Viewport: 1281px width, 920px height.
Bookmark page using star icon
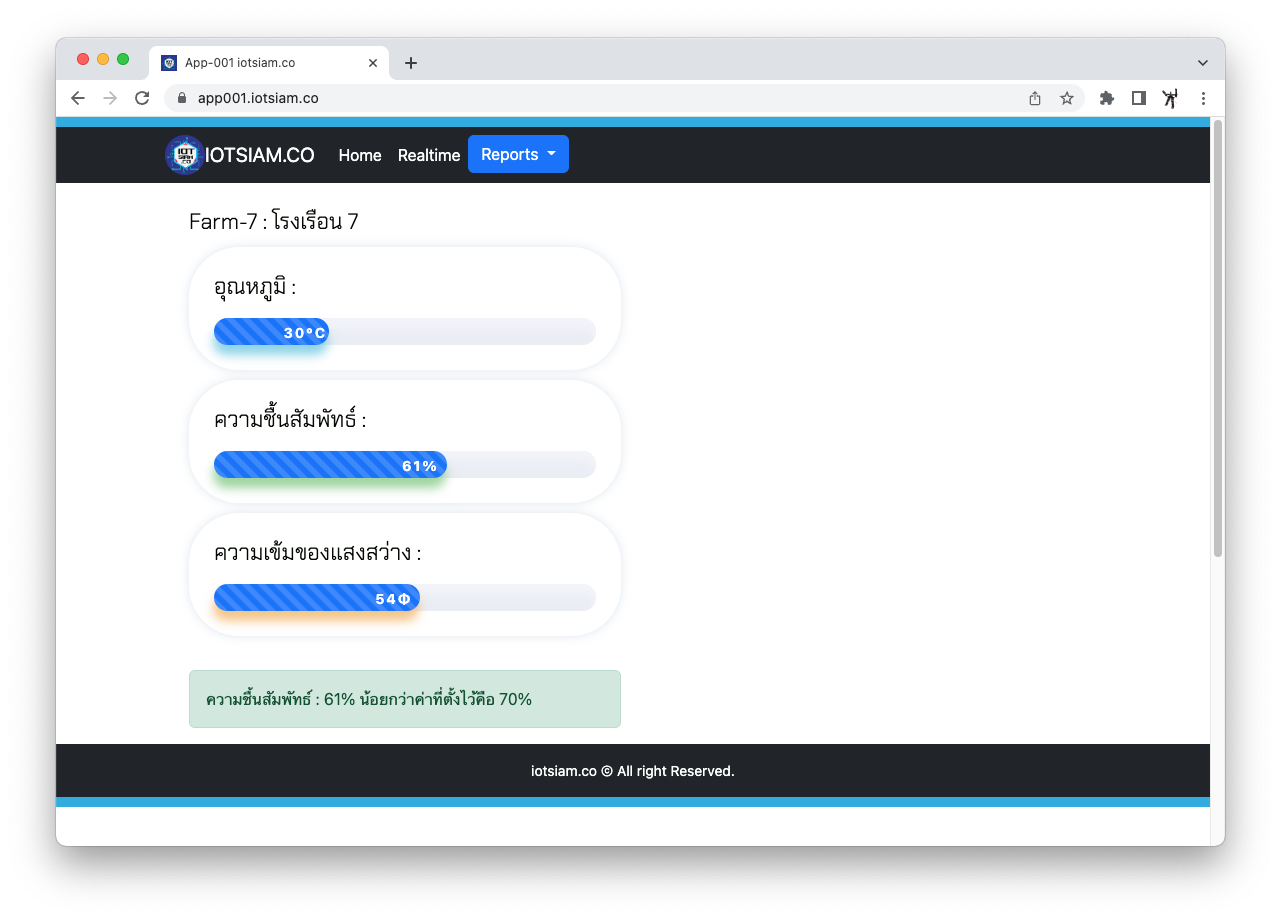click(1067, 98)
